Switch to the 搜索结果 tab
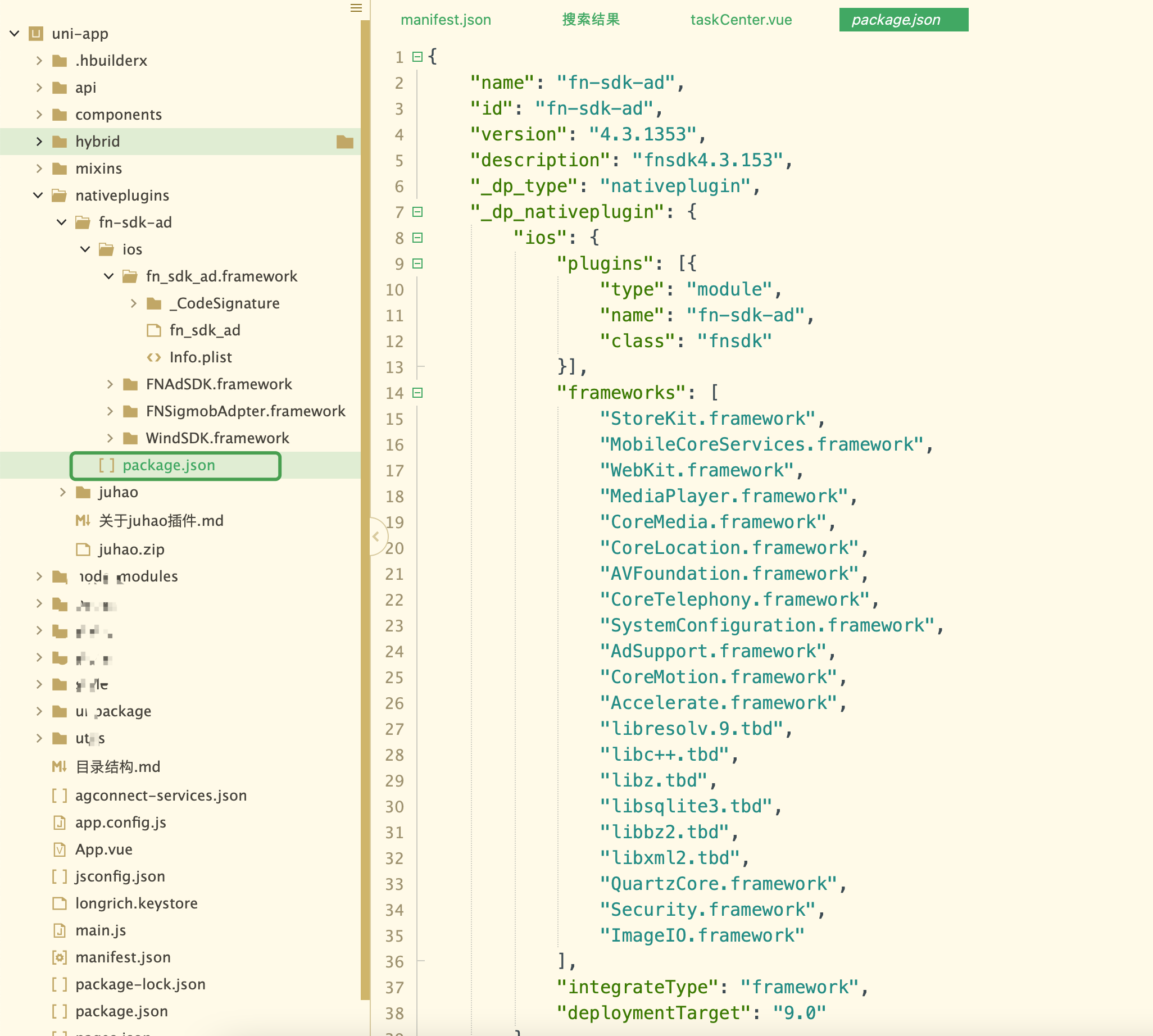The height and width of the screenshot is (1036, 1153). coord(591,20)
